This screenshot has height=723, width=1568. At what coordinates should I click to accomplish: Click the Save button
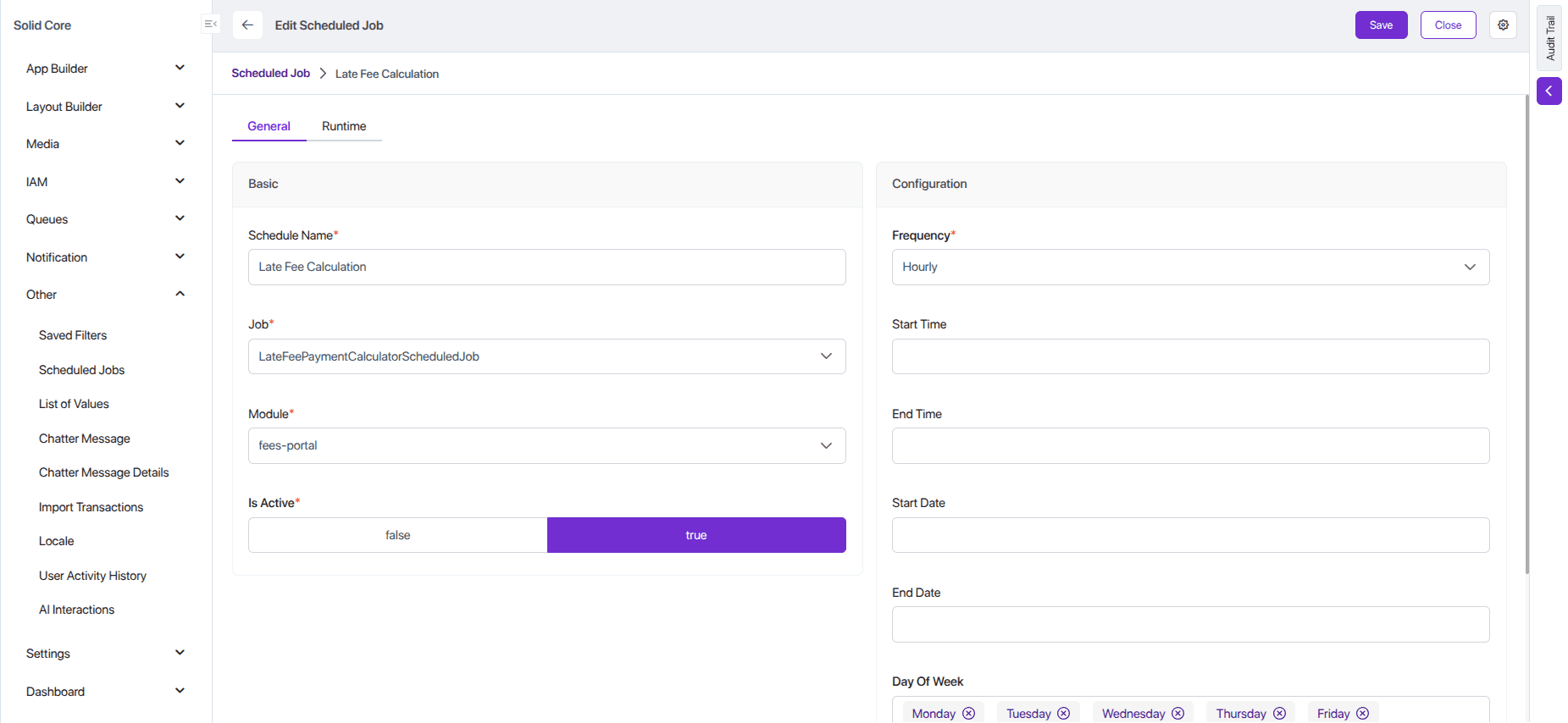1381,25
